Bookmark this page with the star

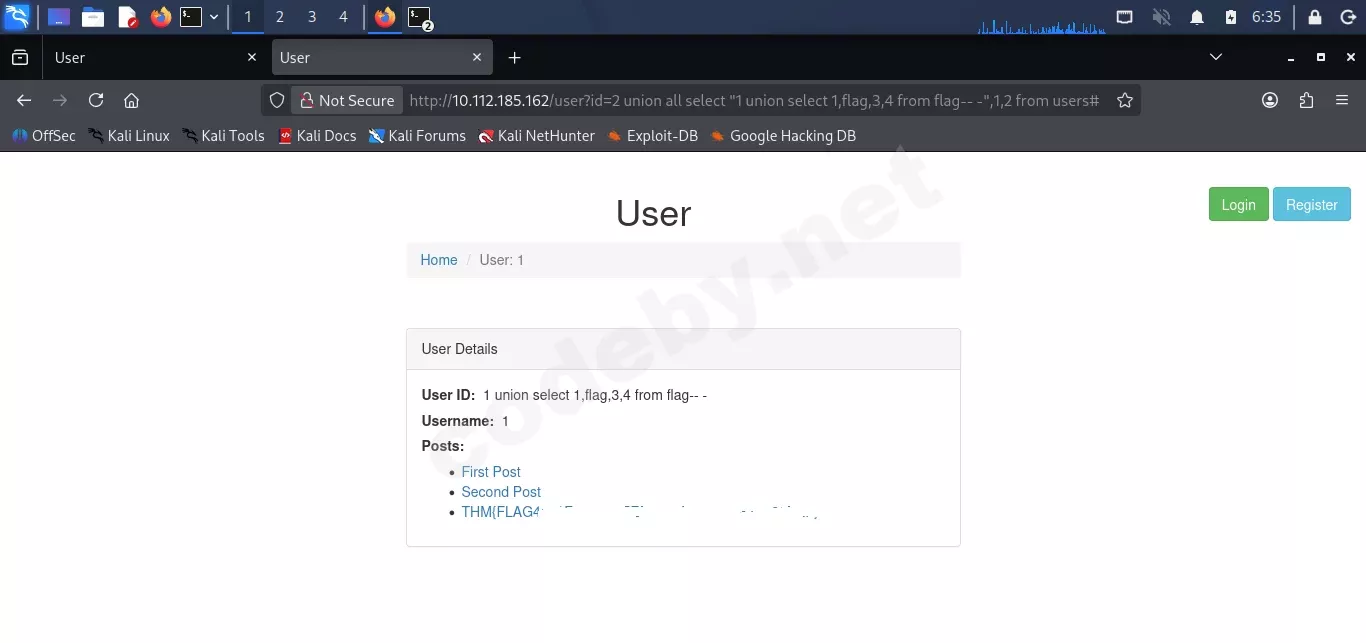pyautogui.click(x=1125, y=100)
